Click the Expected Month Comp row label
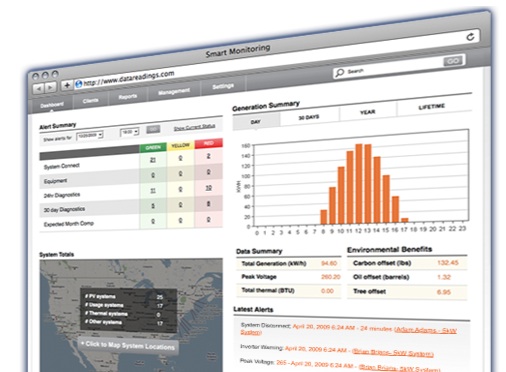506x372 pixels. point(69,224)
